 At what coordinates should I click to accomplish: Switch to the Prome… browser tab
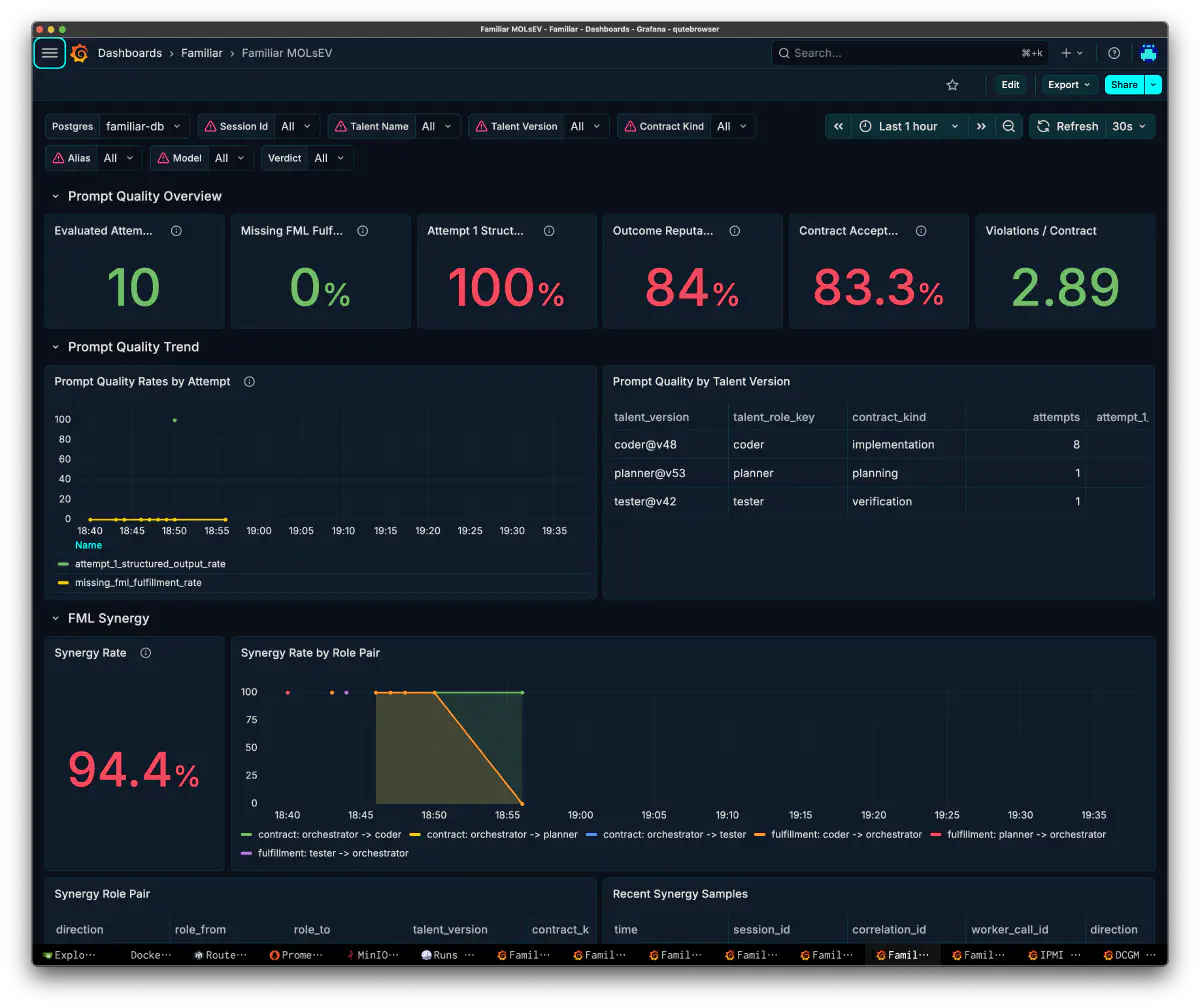[296, 955]
